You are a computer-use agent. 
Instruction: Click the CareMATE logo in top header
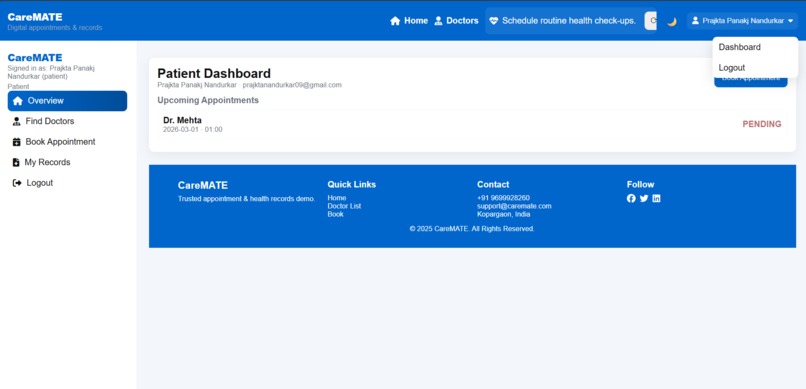(x=35, y=17)
